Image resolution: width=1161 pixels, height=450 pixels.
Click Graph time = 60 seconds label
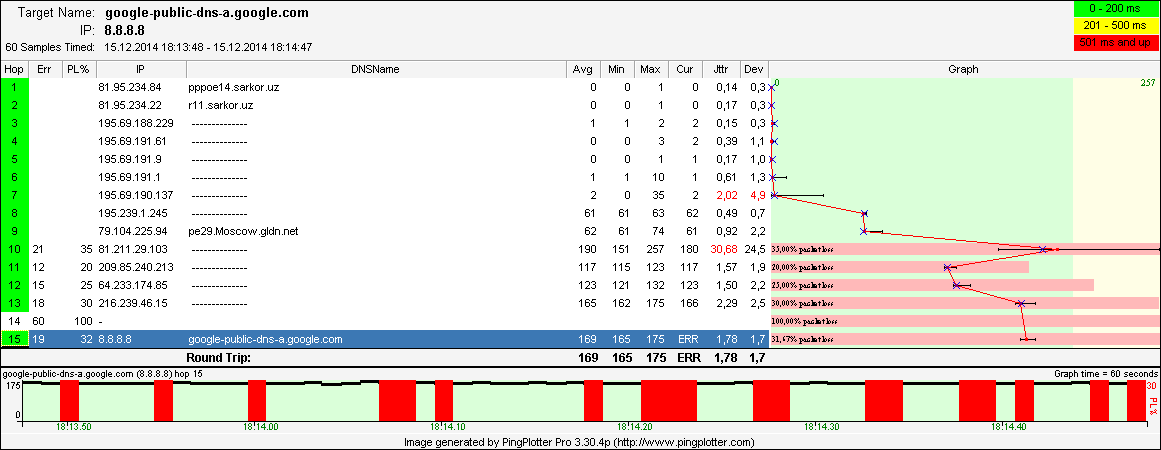coord(1106,375)
